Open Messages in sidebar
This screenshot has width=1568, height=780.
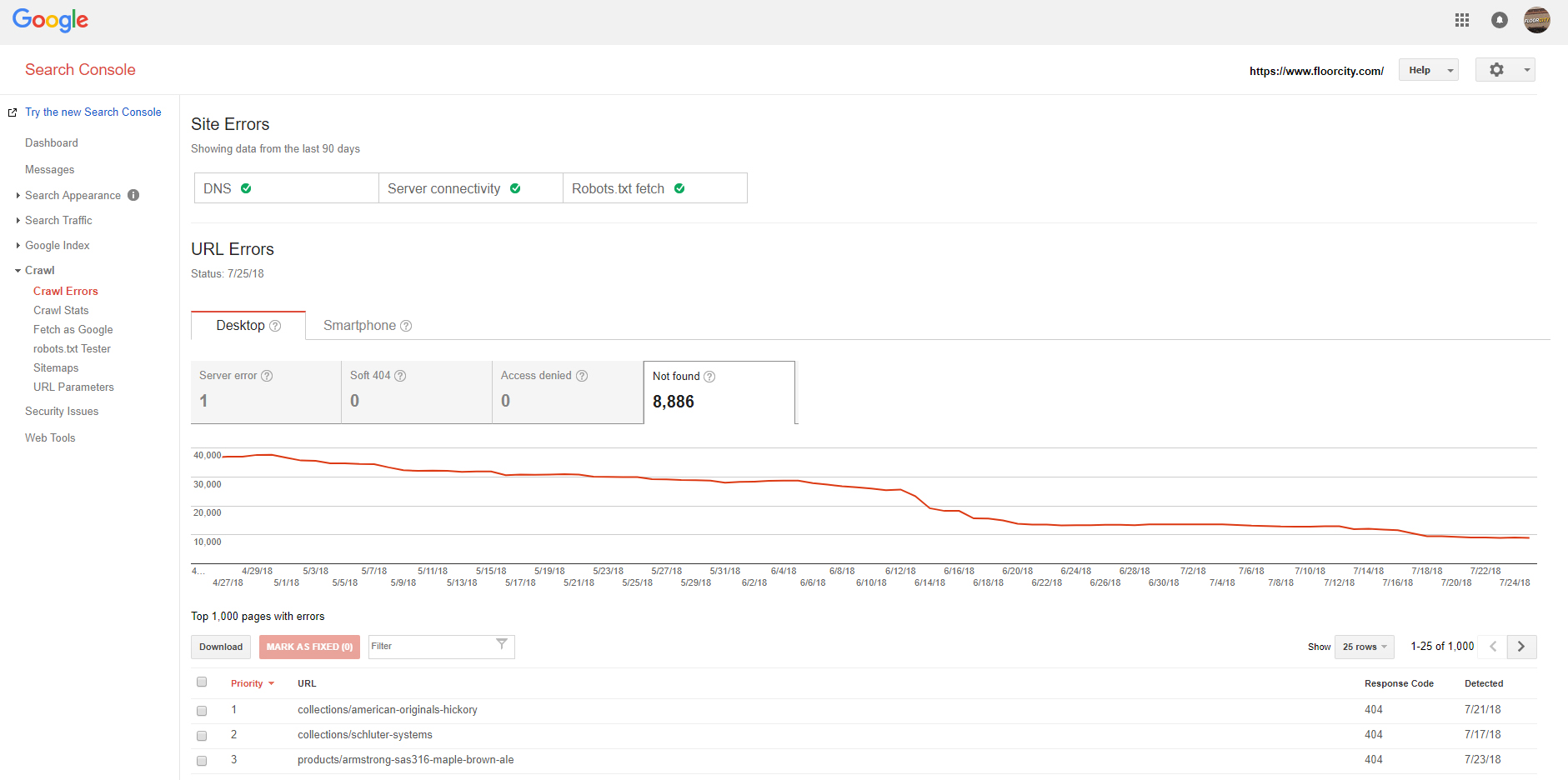50,170
